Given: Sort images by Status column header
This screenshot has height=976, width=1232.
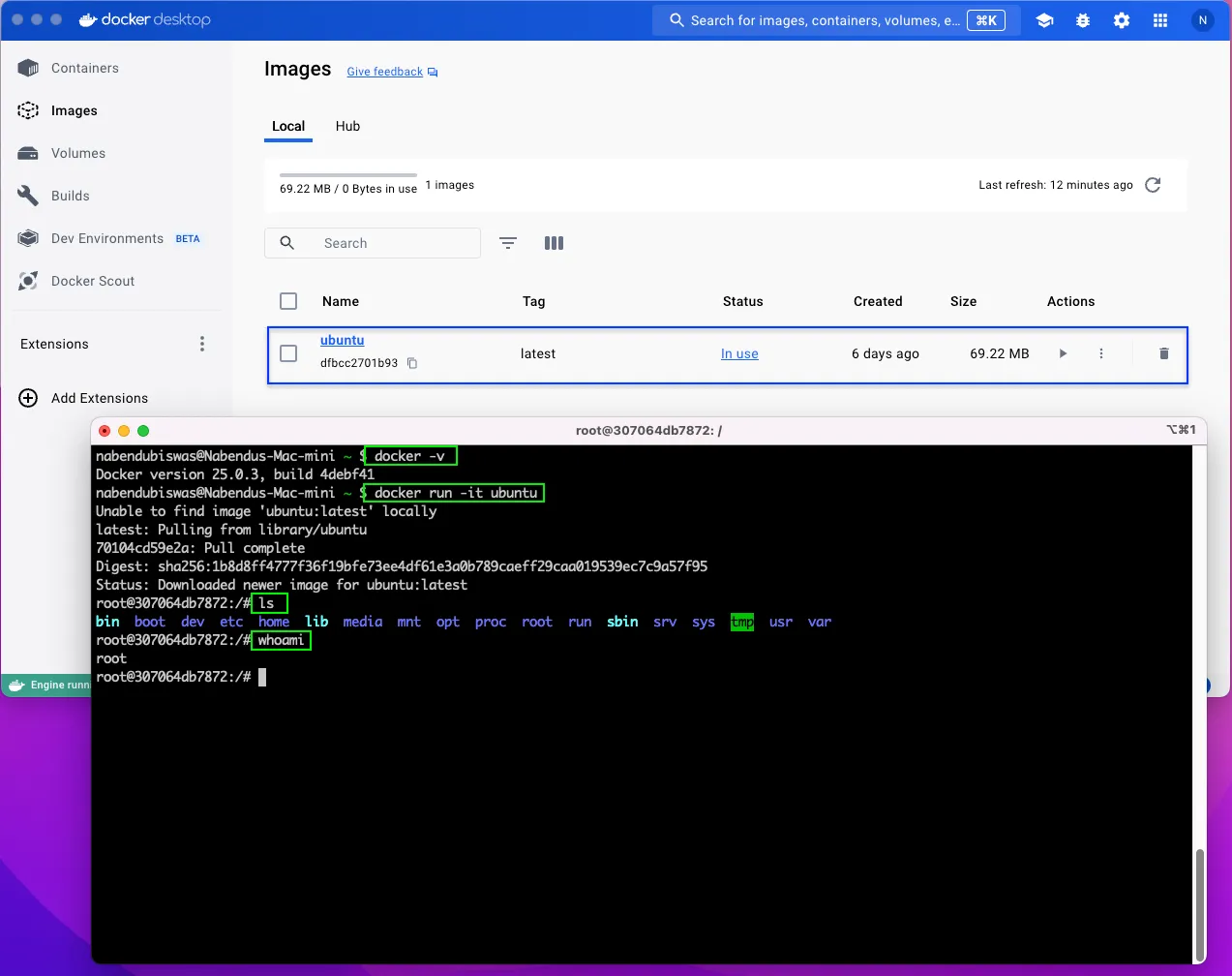Looking at the screenshot, I should (743, 301).
